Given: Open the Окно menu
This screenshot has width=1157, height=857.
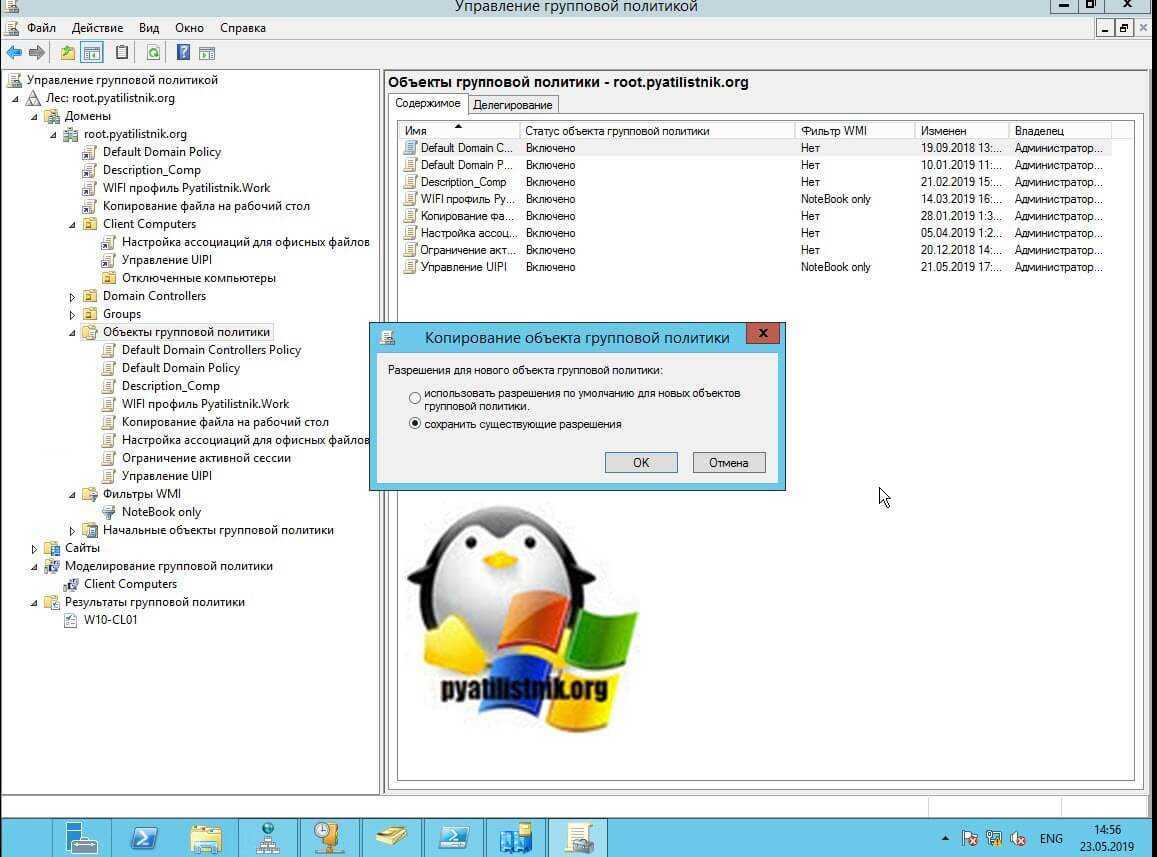Looking at the screenshot, I should pyautogui.click(x=190, y=28).
